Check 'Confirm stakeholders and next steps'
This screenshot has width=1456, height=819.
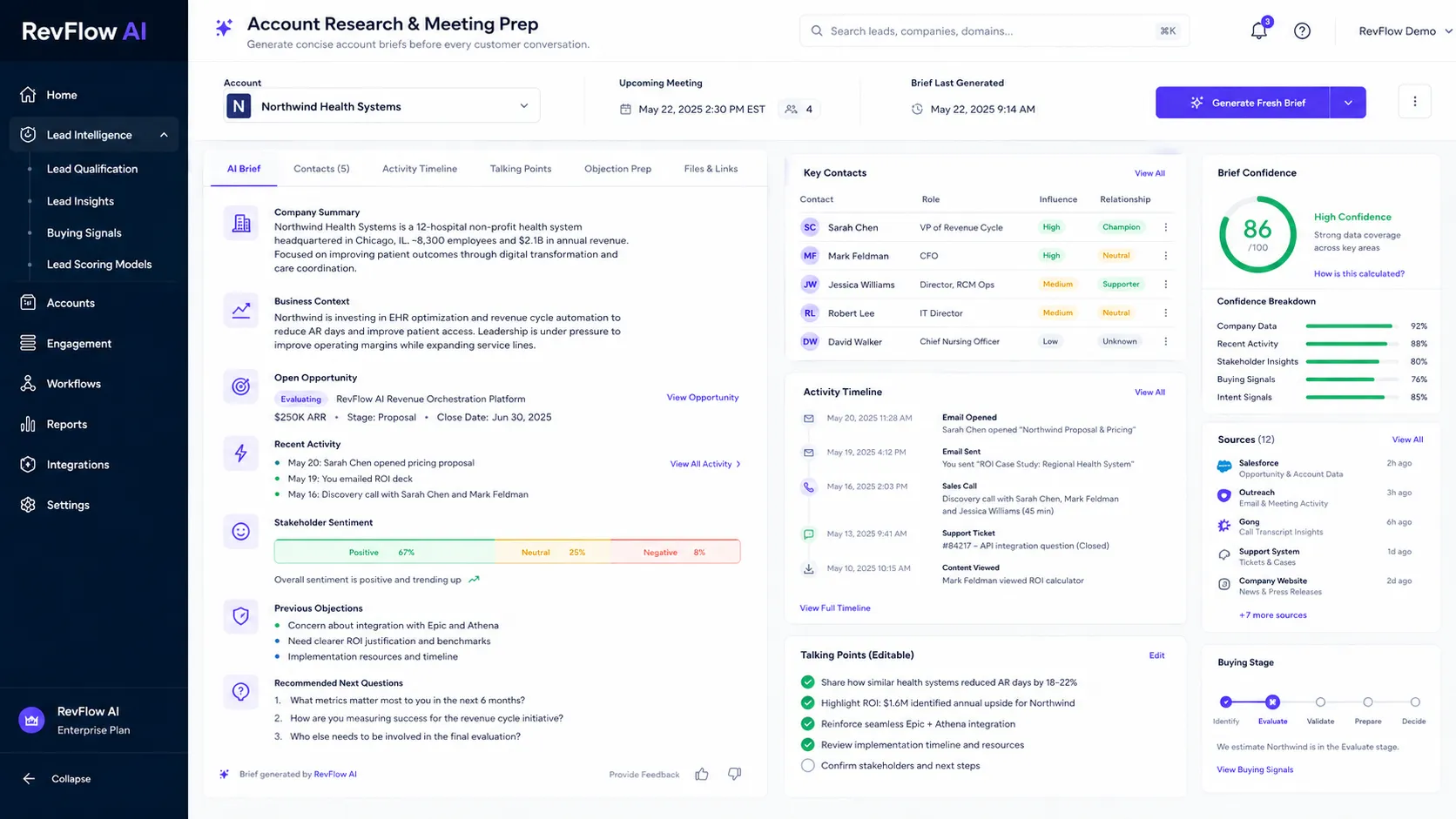(807, 766)
